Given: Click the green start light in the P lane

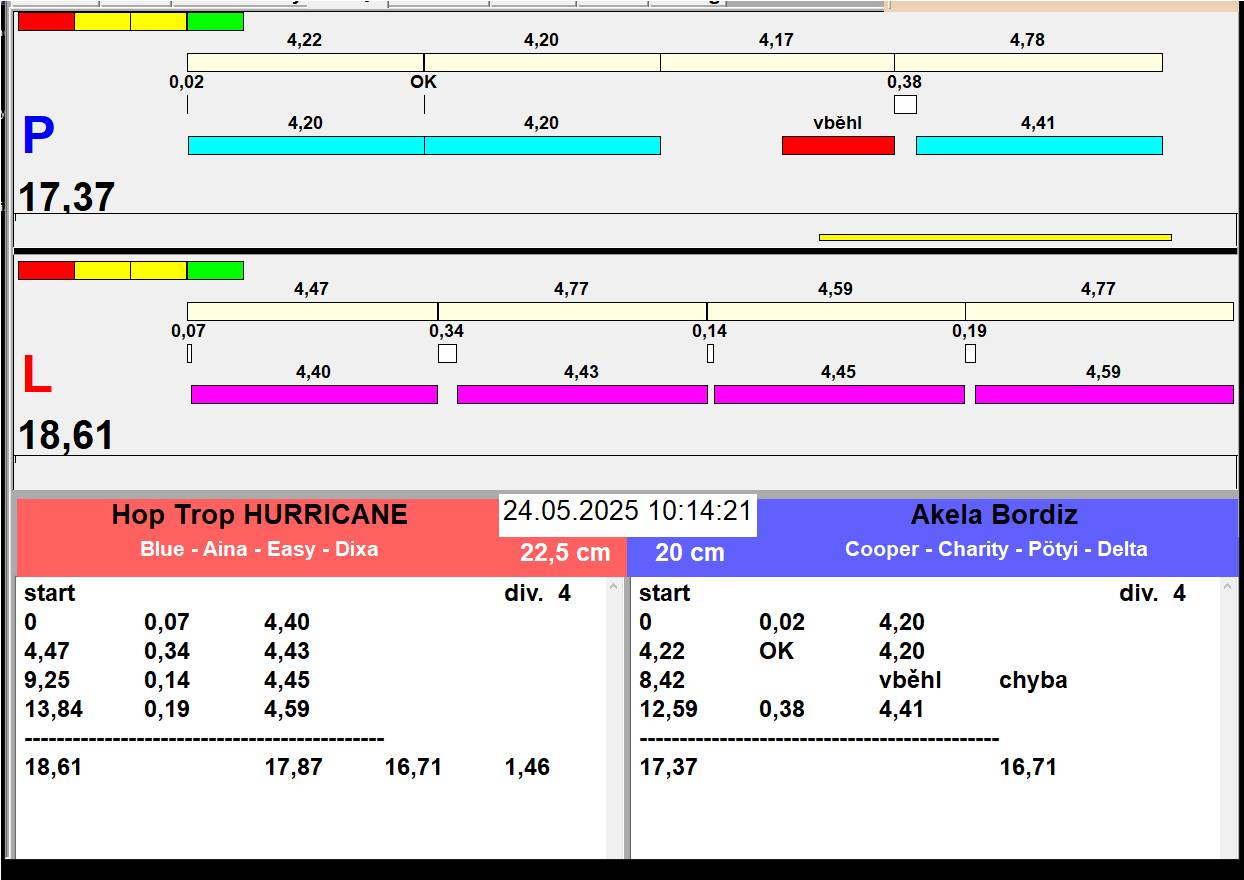Looking at the screenshot, I should [x=215, y=21].
